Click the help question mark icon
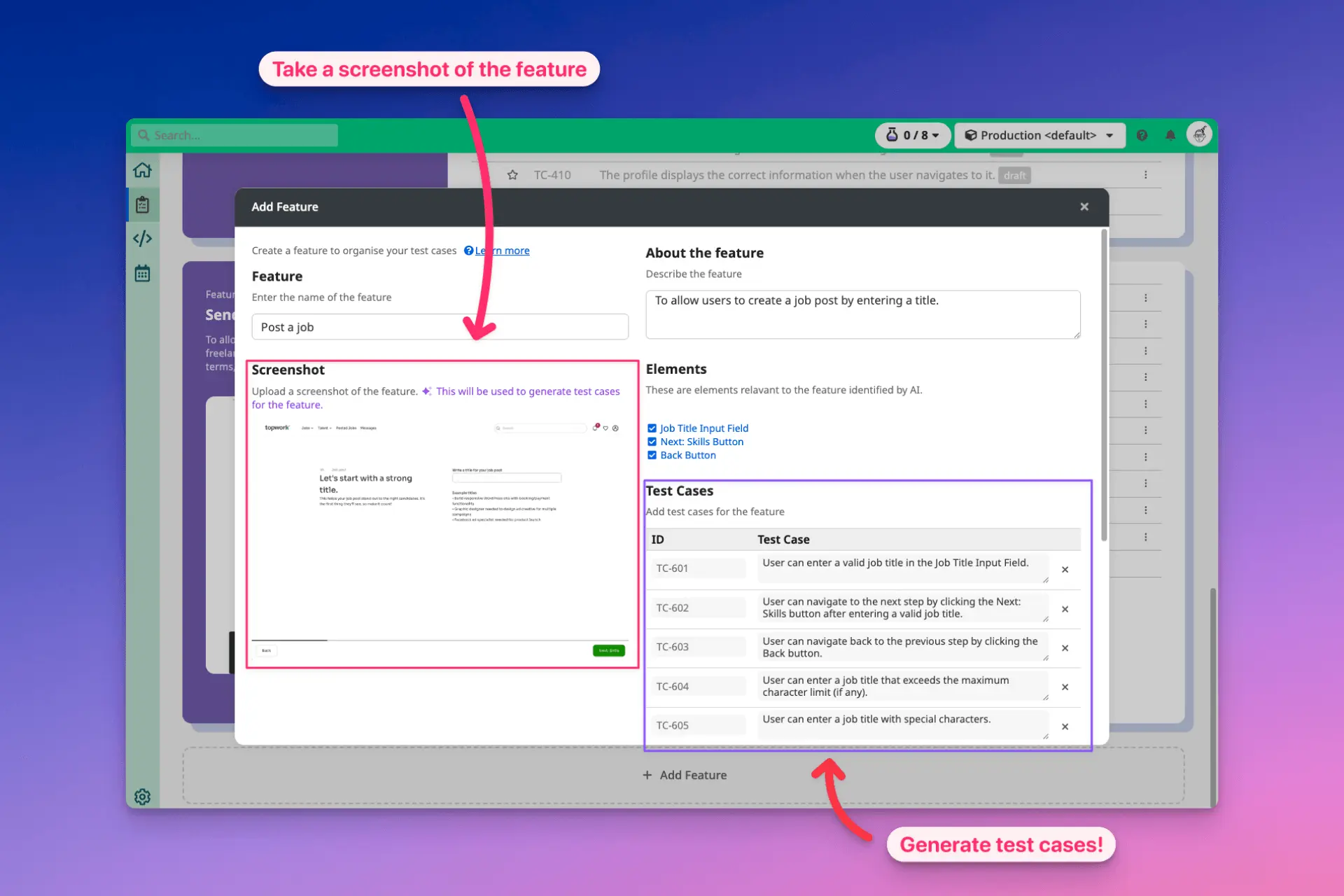The image size is (1344, 896). pyautogui.click(x=1142, y=135)
